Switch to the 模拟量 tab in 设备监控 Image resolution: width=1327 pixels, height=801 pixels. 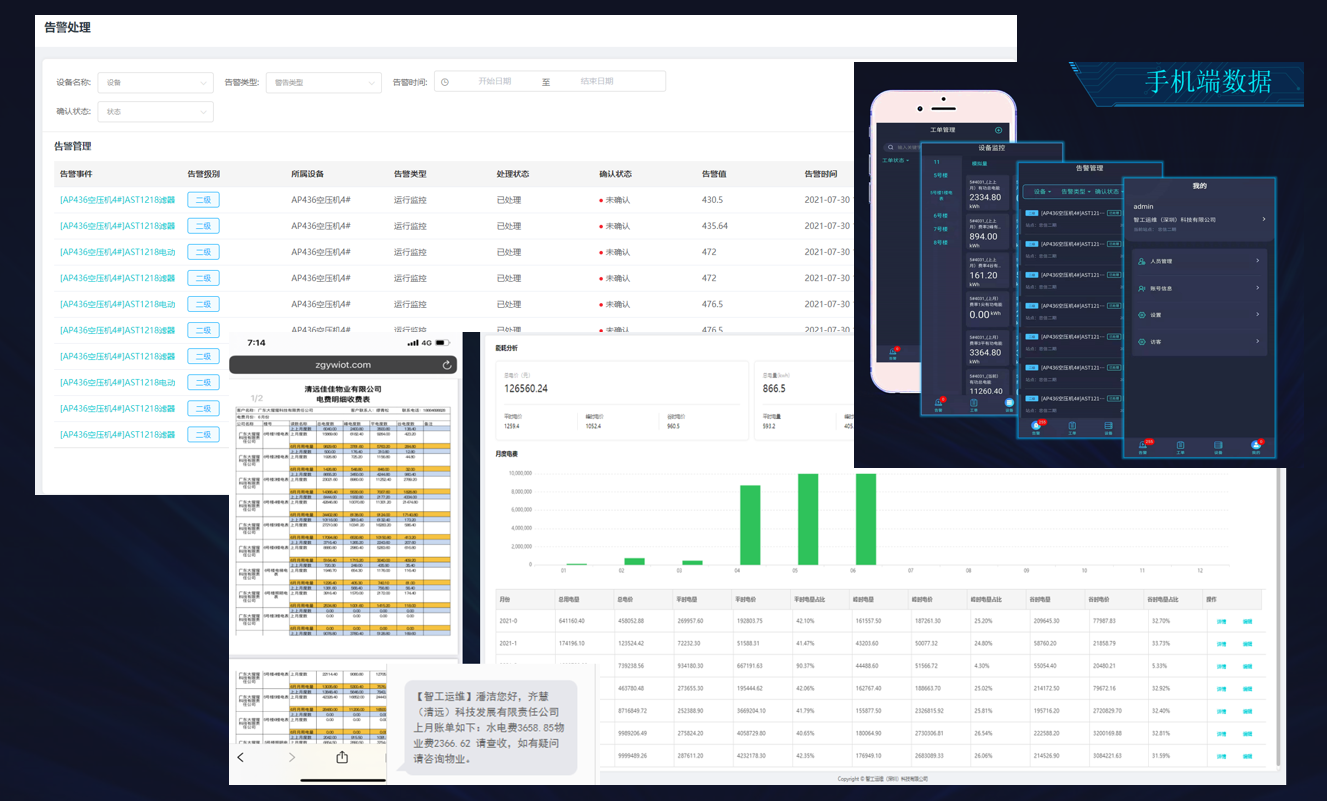[979, 162]
